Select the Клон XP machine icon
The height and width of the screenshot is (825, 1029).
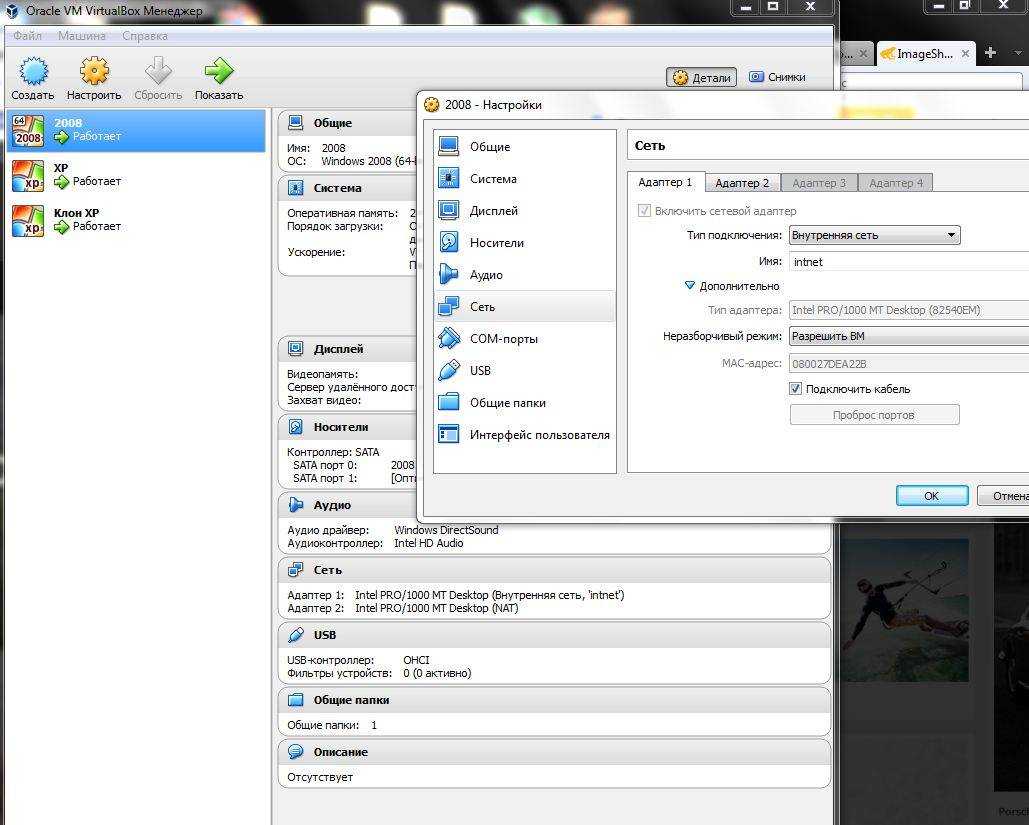28,221
